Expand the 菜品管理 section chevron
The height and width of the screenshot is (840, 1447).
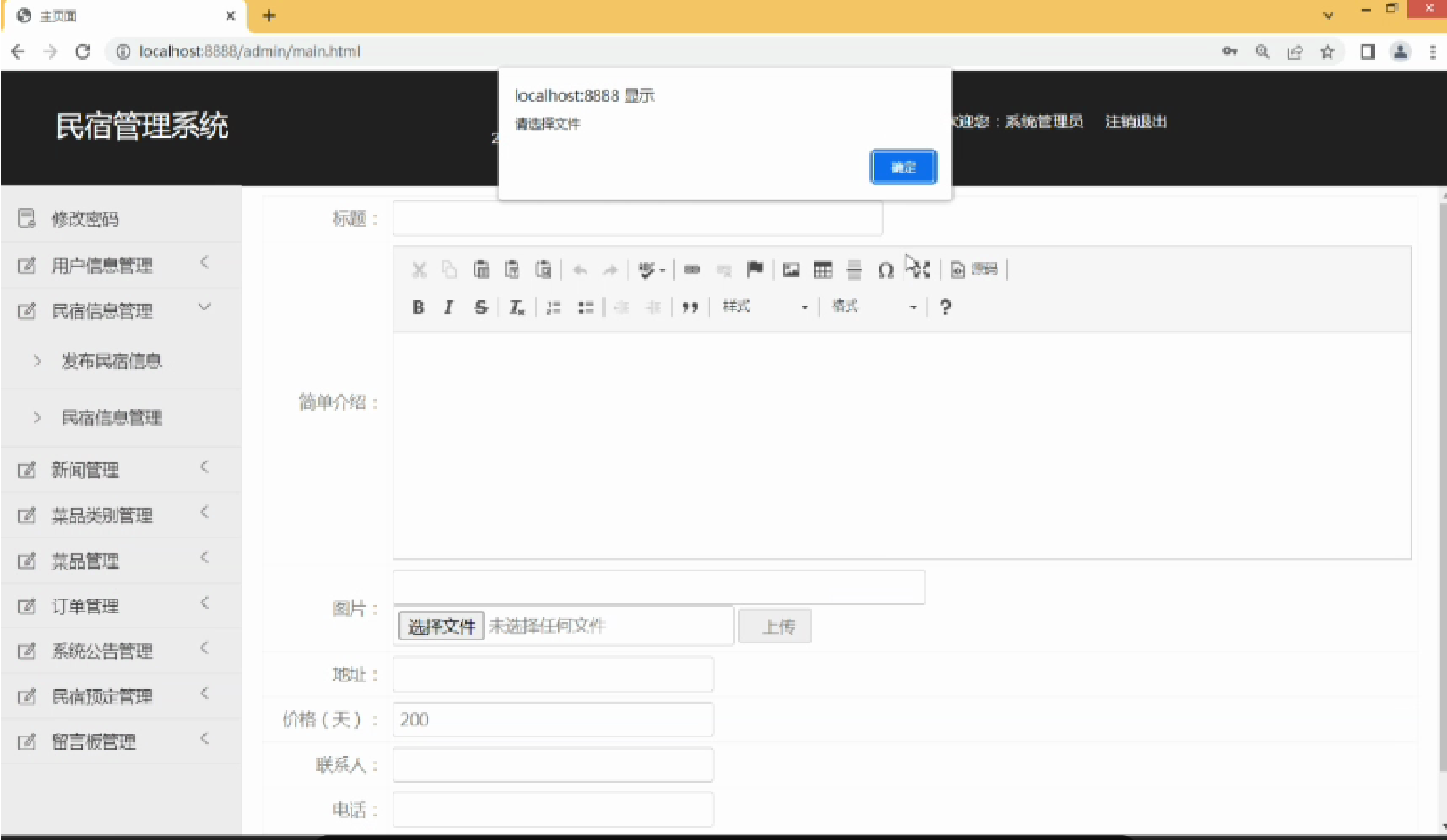click(204, 558)
